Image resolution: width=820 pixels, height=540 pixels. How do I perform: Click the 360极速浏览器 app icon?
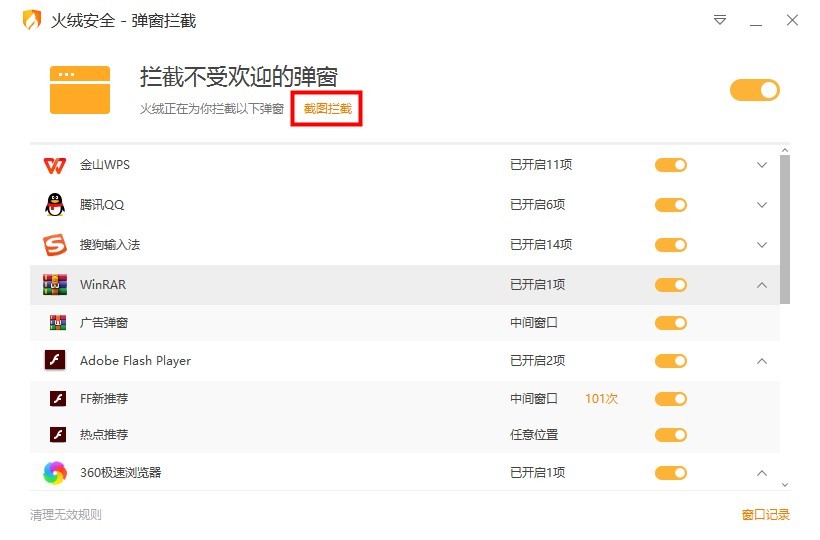coord(55,473)
